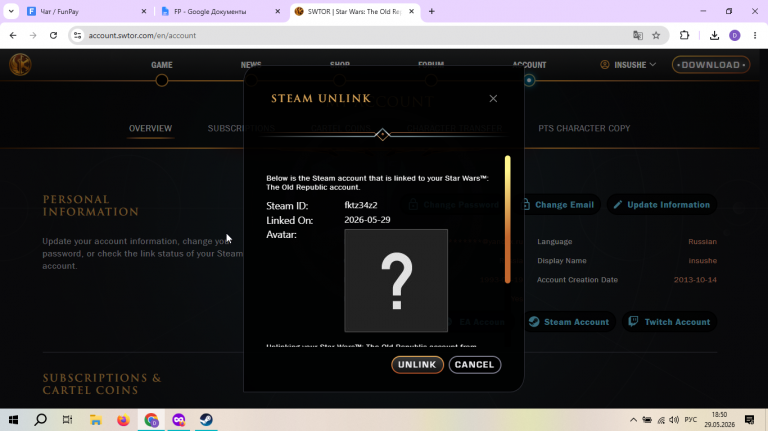Open the ACCOUNT navigation menu
Screen dimensions: 768x431
[529, 65]
